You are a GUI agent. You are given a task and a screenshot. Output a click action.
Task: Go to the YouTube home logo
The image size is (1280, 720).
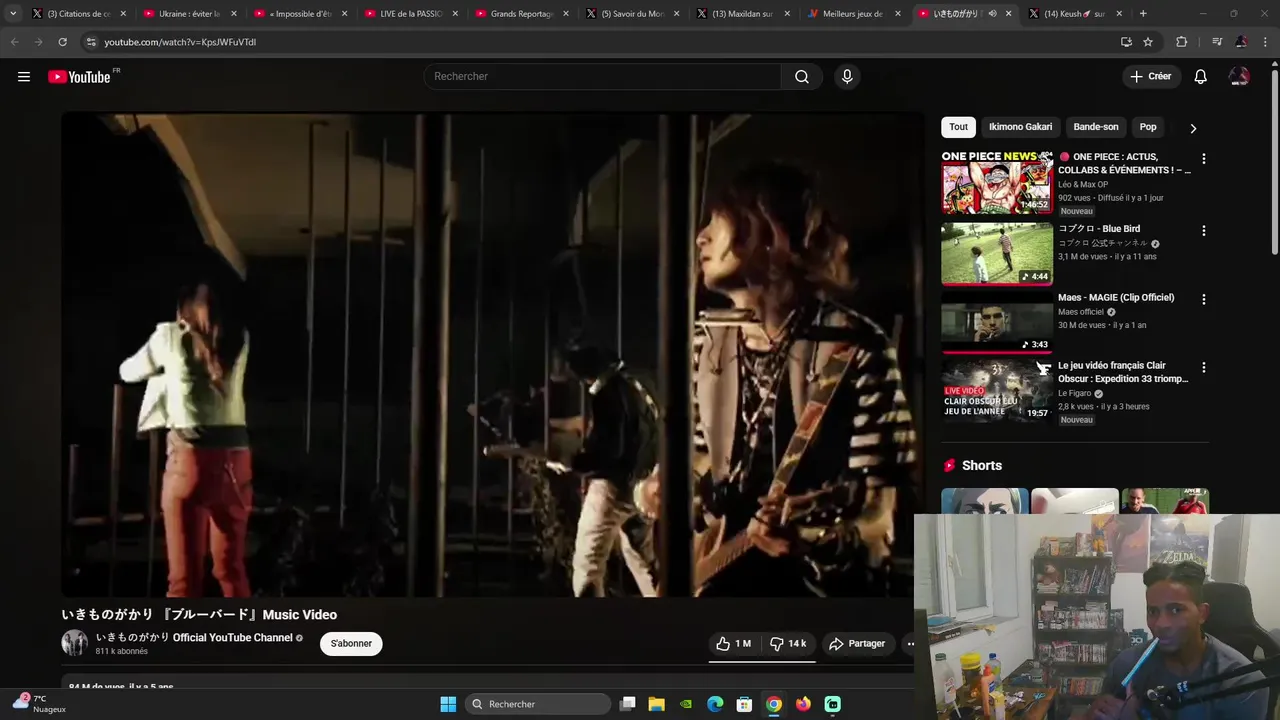[x=79, y=77]
